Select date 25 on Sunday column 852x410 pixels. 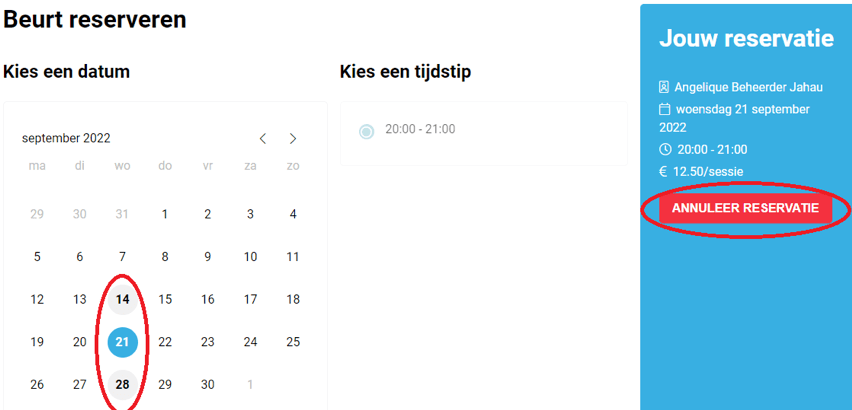click(x=293, y=342)
